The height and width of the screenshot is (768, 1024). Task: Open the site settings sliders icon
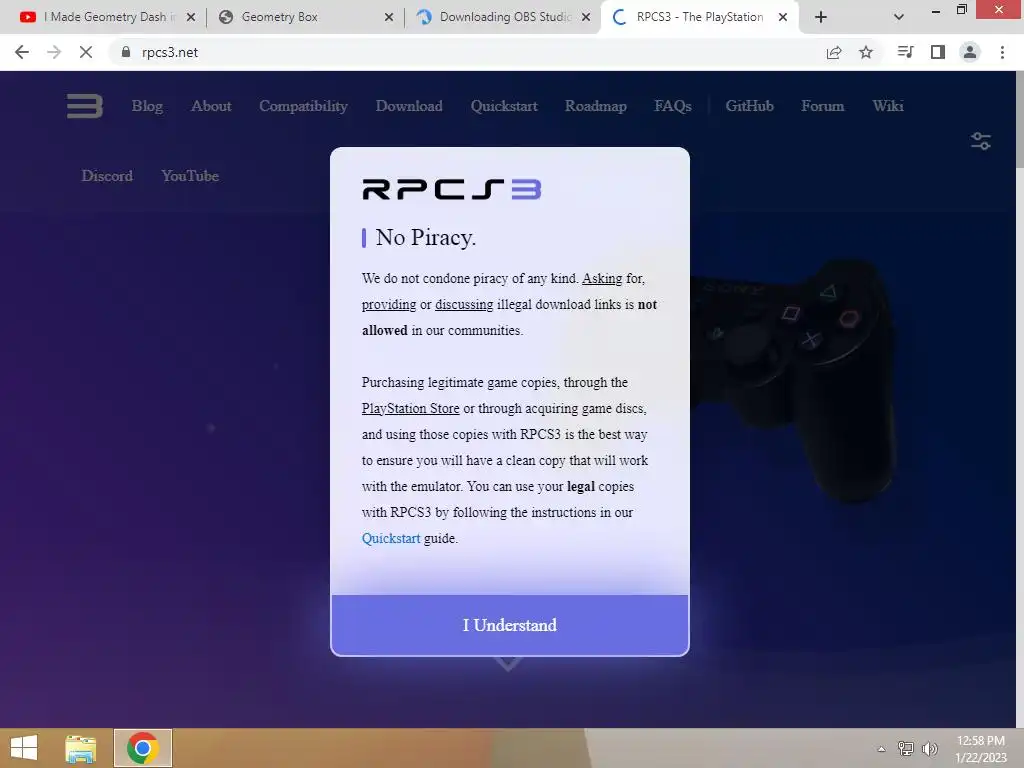980,140
